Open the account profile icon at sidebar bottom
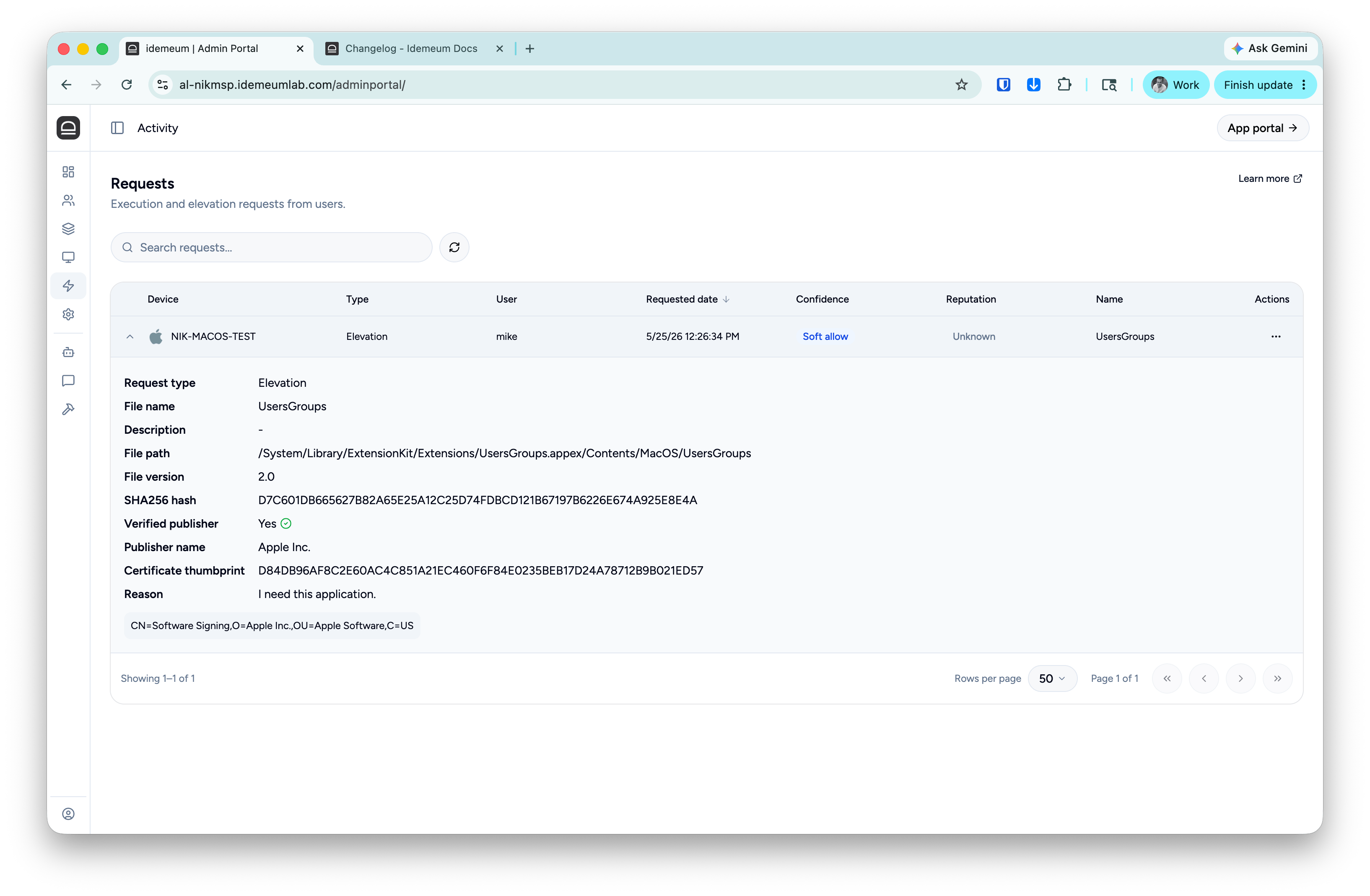Viewport: 1370px width, 896px height. tap(68, 814)
